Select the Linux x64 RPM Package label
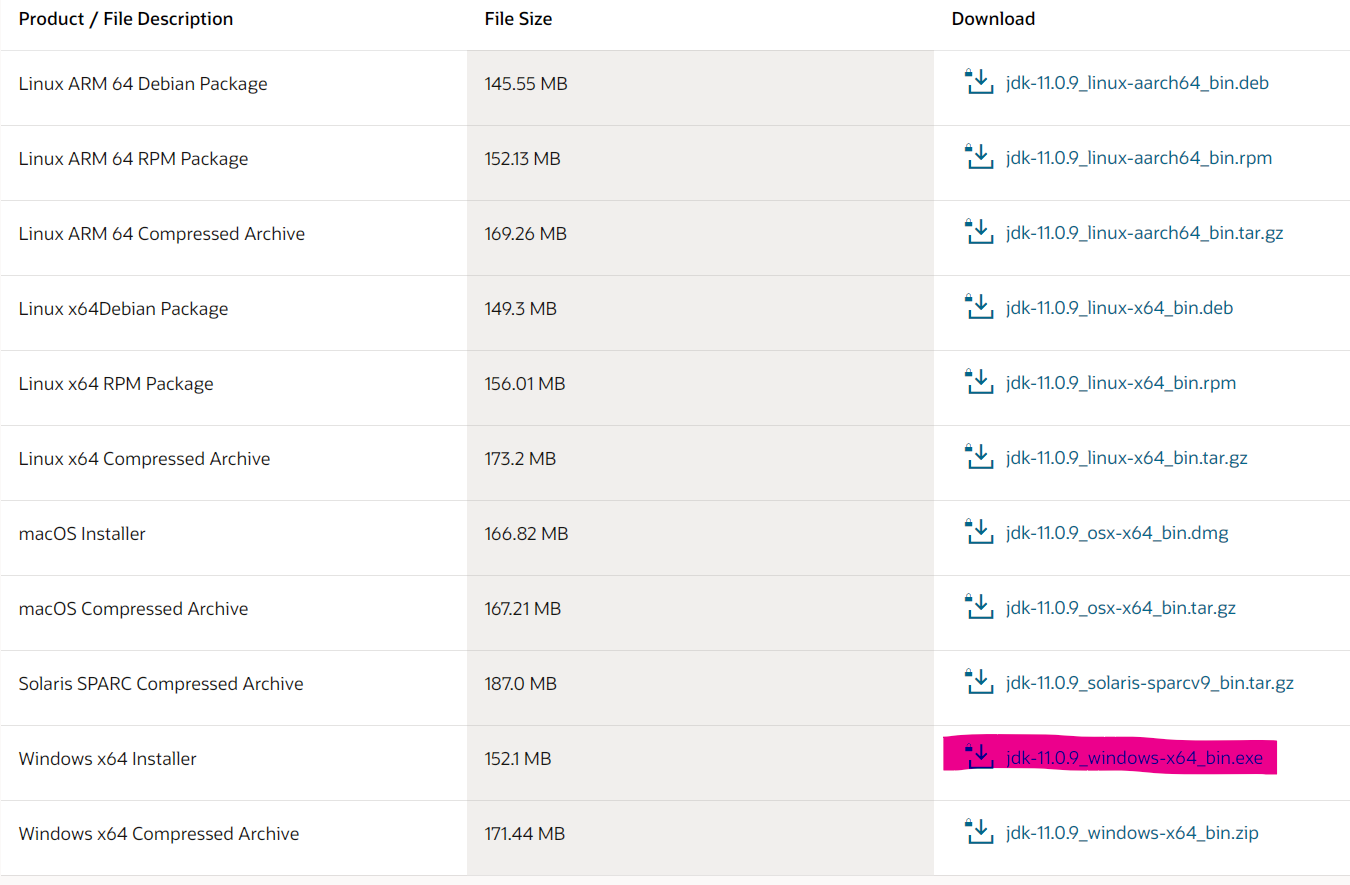 tap(116, 384)
